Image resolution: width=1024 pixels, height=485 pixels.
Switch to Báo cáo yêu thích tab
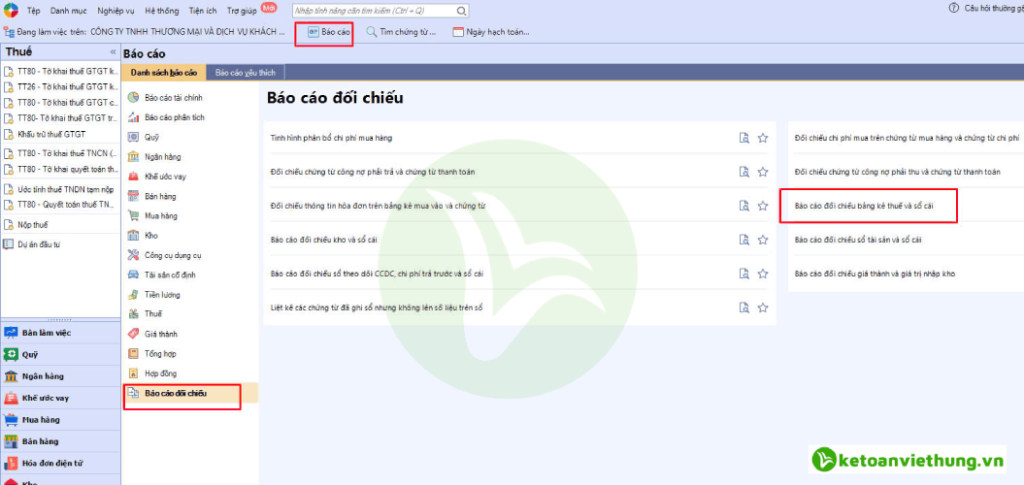point(246,72)
